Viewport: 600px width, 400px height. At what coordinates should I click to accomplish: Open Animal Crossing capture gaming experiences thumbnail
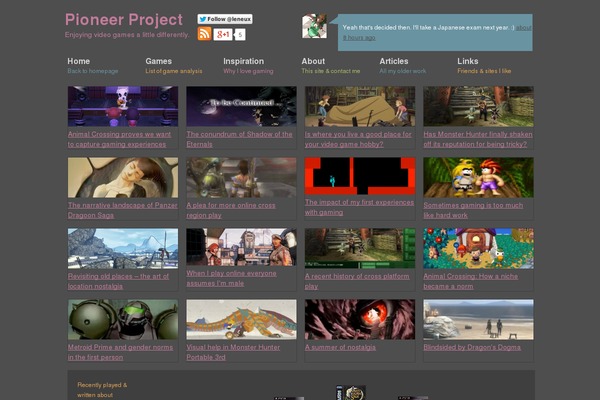pyautogui.click(x=123, y=106)
